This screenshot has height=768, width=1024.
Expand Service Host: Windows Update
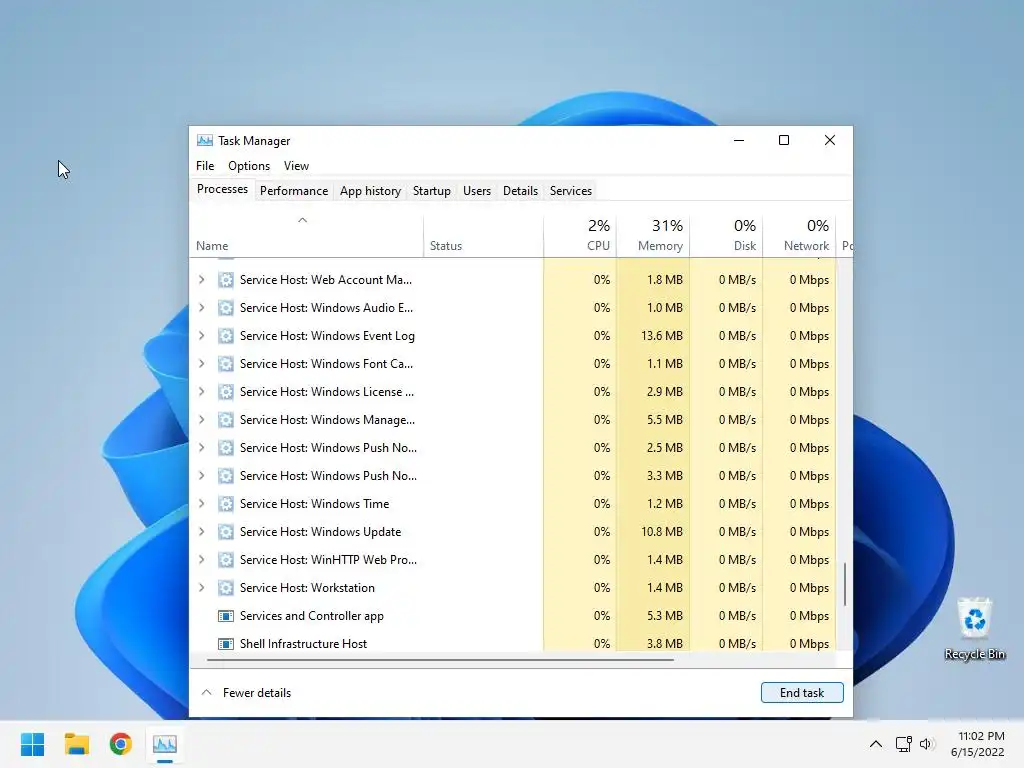(x=202, y=532)
